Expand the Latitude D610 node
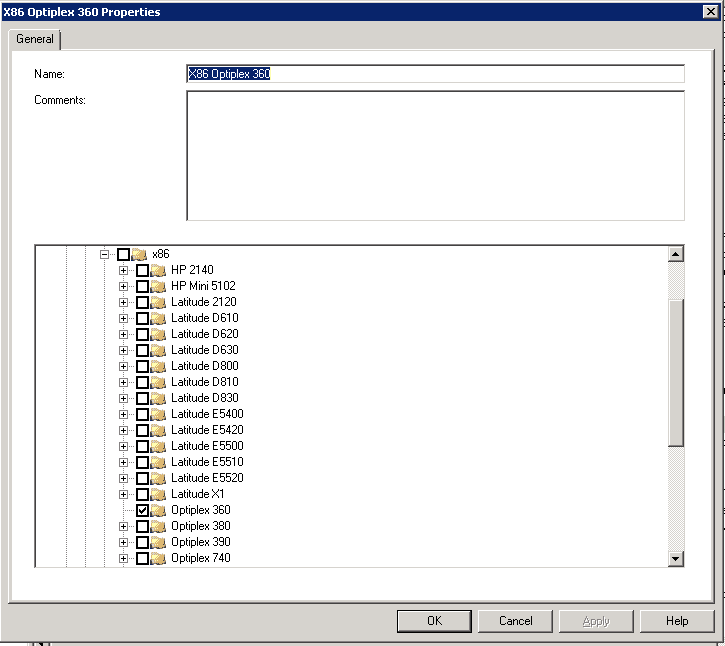 coord(123,318)
